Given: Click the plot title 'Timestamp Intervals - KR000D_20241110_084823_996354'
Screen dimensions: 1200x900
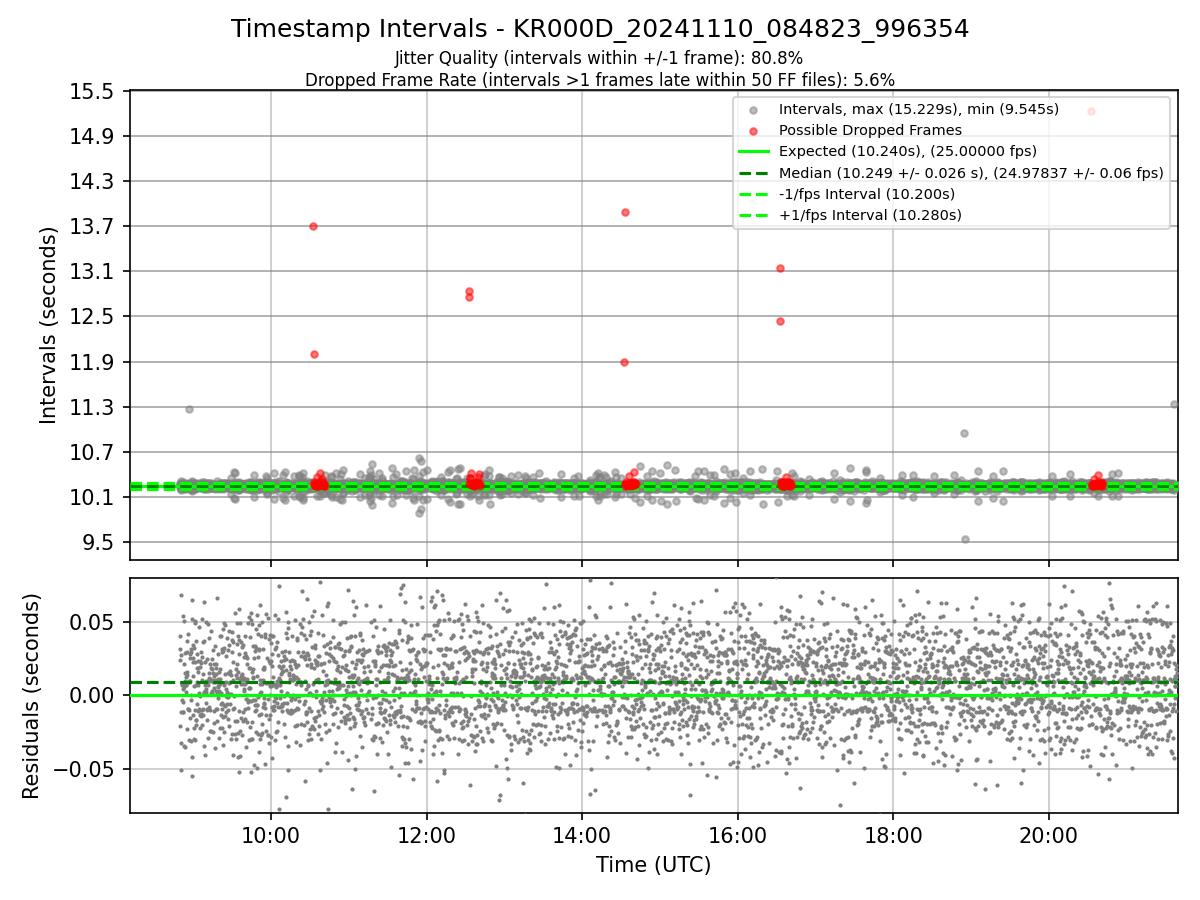Looking at the screenshot, I should 600,29.
